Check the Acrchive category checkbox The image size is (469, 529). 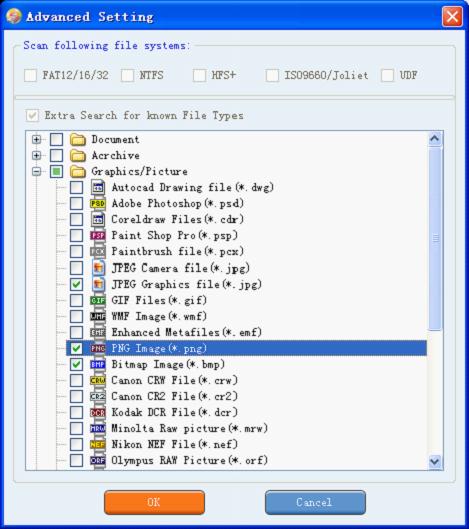[56, 156]
